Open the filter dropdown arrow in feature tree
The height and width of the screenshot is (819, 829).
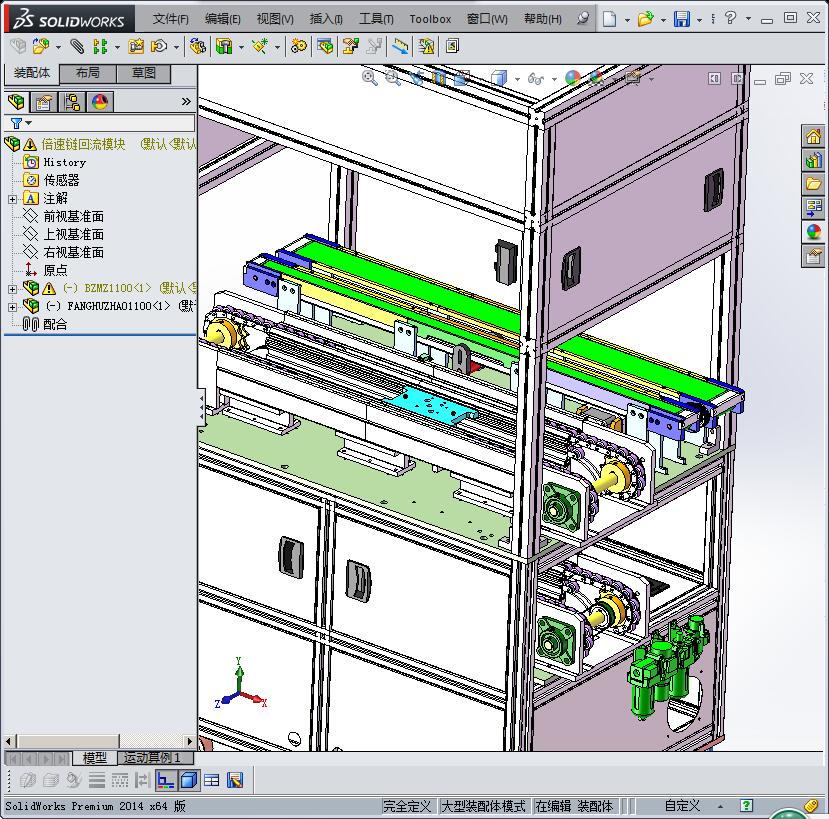coord(29,123)
